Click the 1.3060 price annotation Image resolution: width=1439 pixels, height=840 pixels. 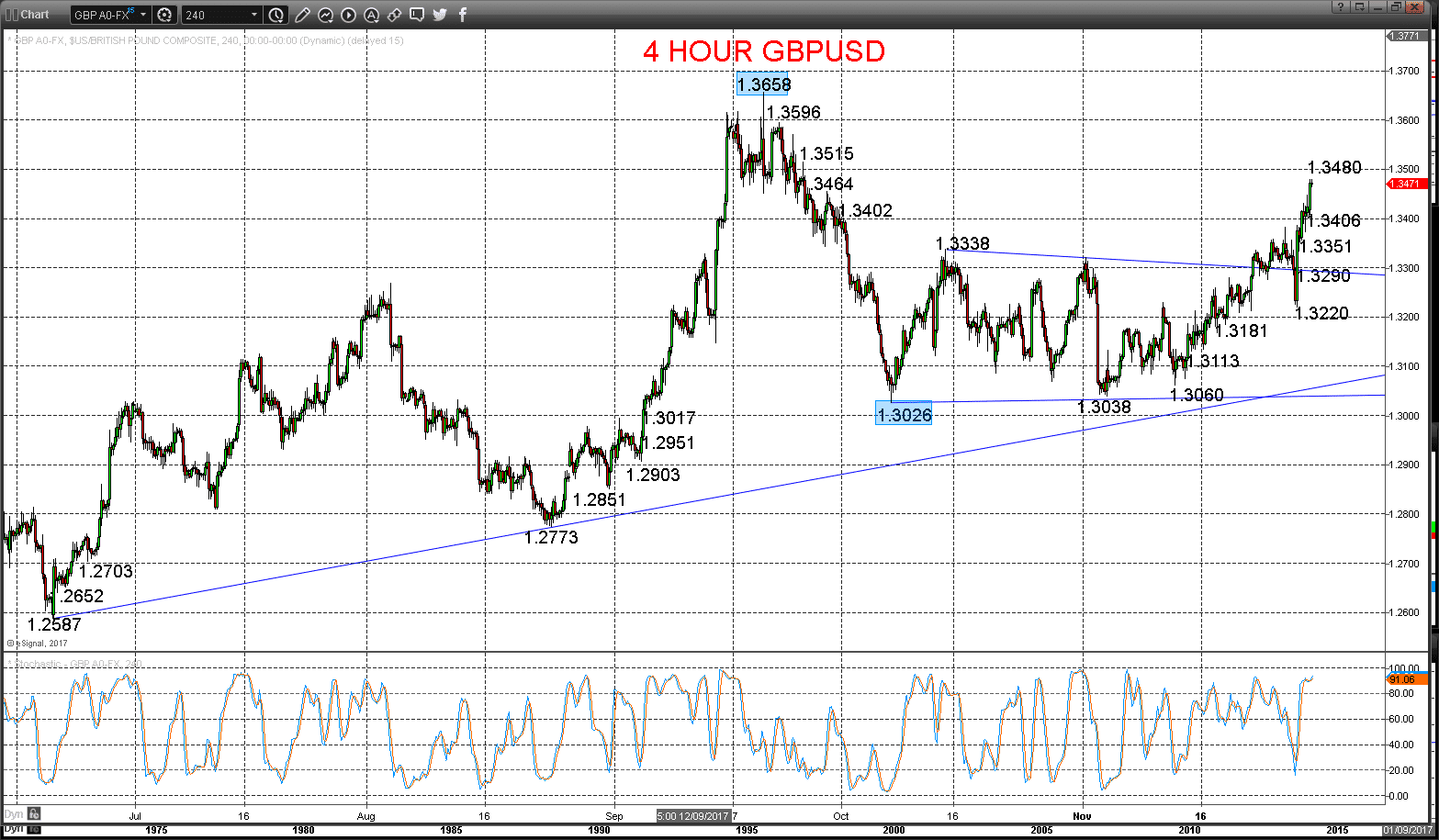[1197, 395]
